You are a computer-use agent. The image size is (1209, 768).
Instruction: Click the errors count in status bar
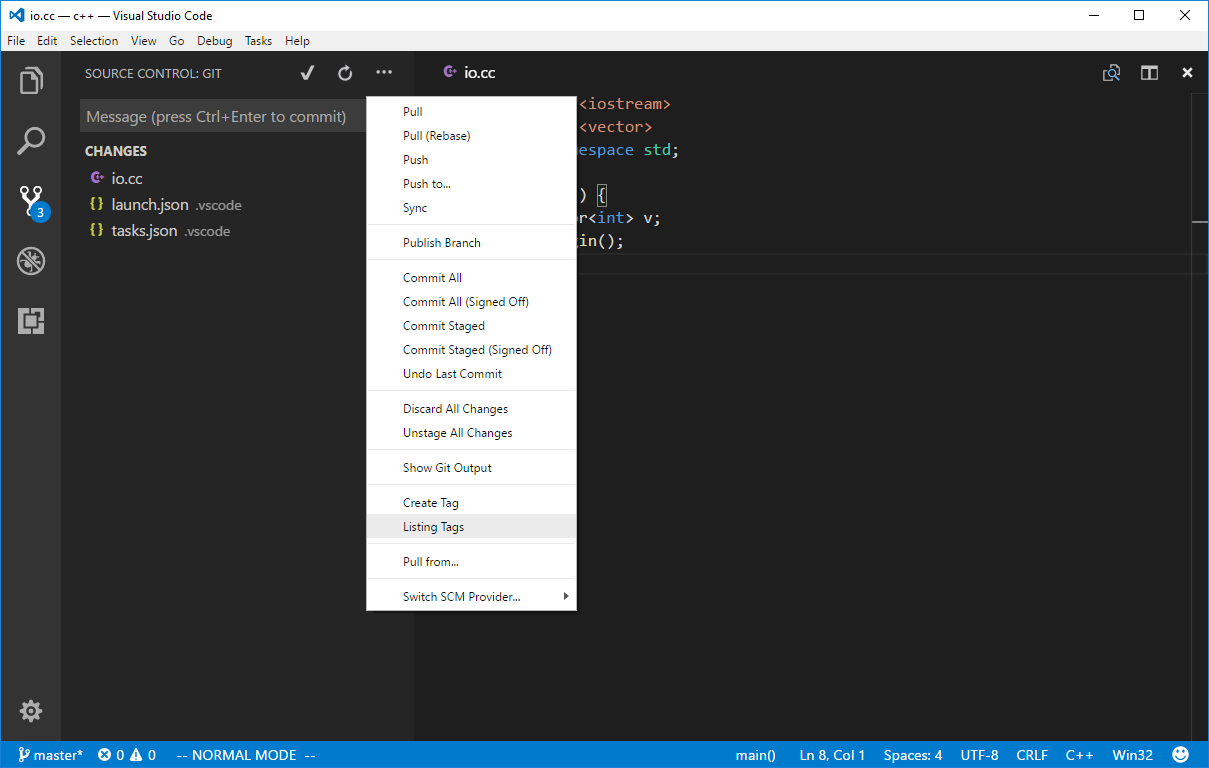point(109,755)
